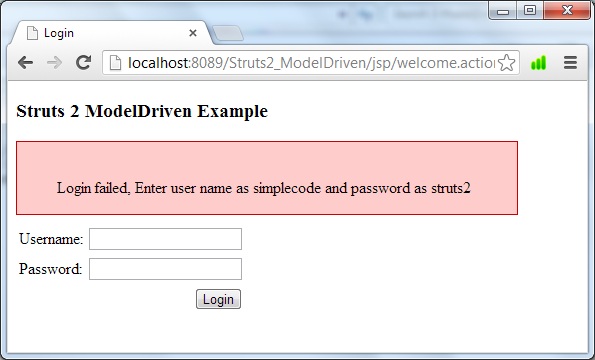Submit the form with Login button
The image size is (595, 360).
tap(218, 299)
